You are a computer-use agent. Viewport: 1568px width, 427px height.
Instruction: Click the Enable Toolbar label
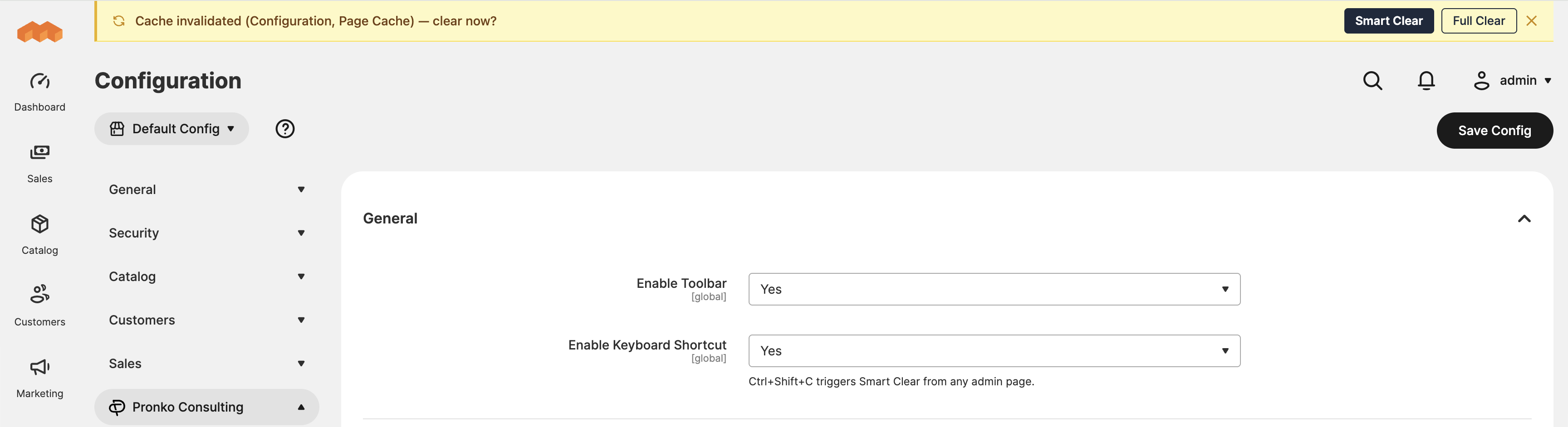point(681,283)
